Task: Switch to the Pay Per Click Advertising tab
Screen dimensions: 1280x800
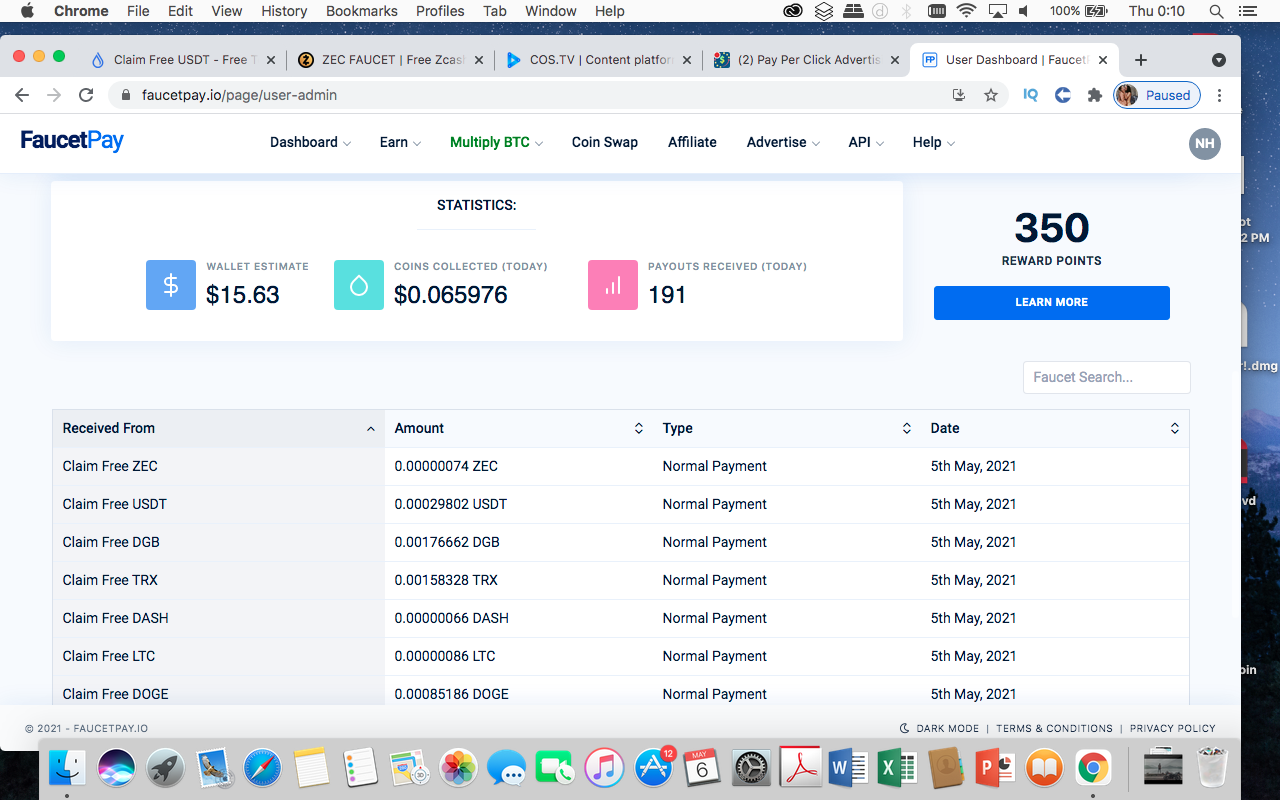Action: point(808,60)
